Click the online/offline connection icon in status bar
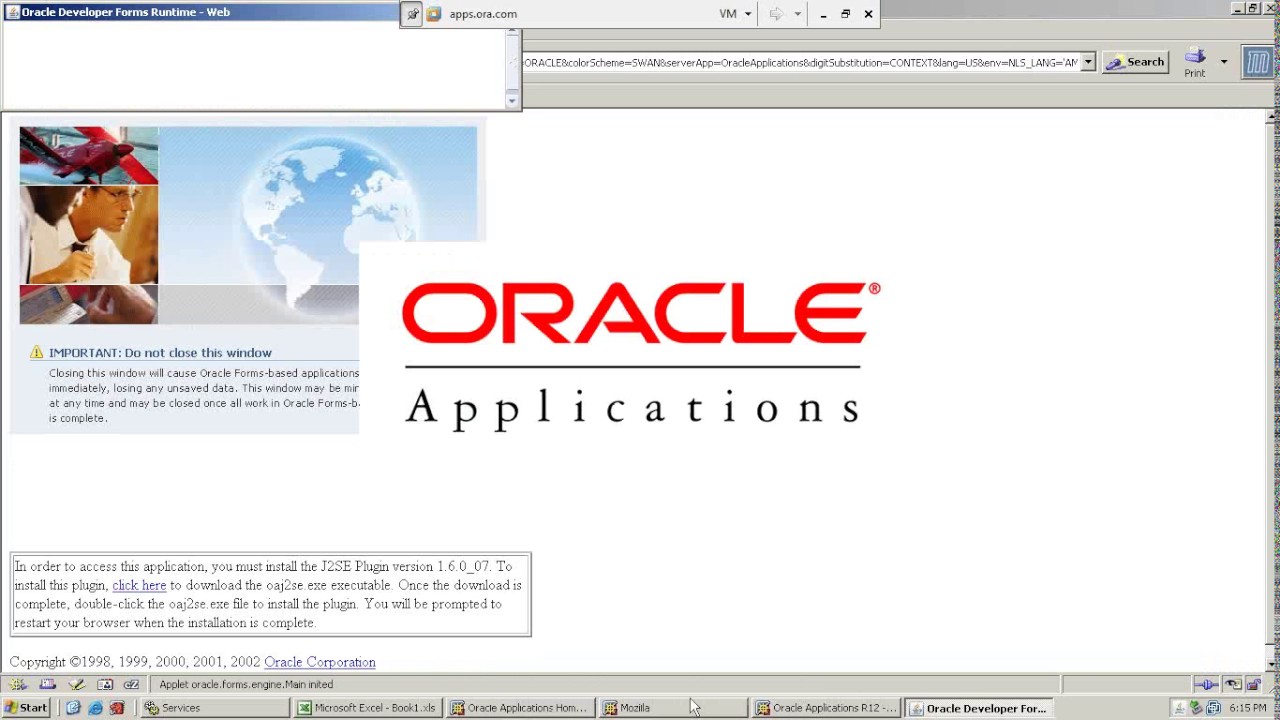Screen dimensions: 1280x720 [1207, 684]
